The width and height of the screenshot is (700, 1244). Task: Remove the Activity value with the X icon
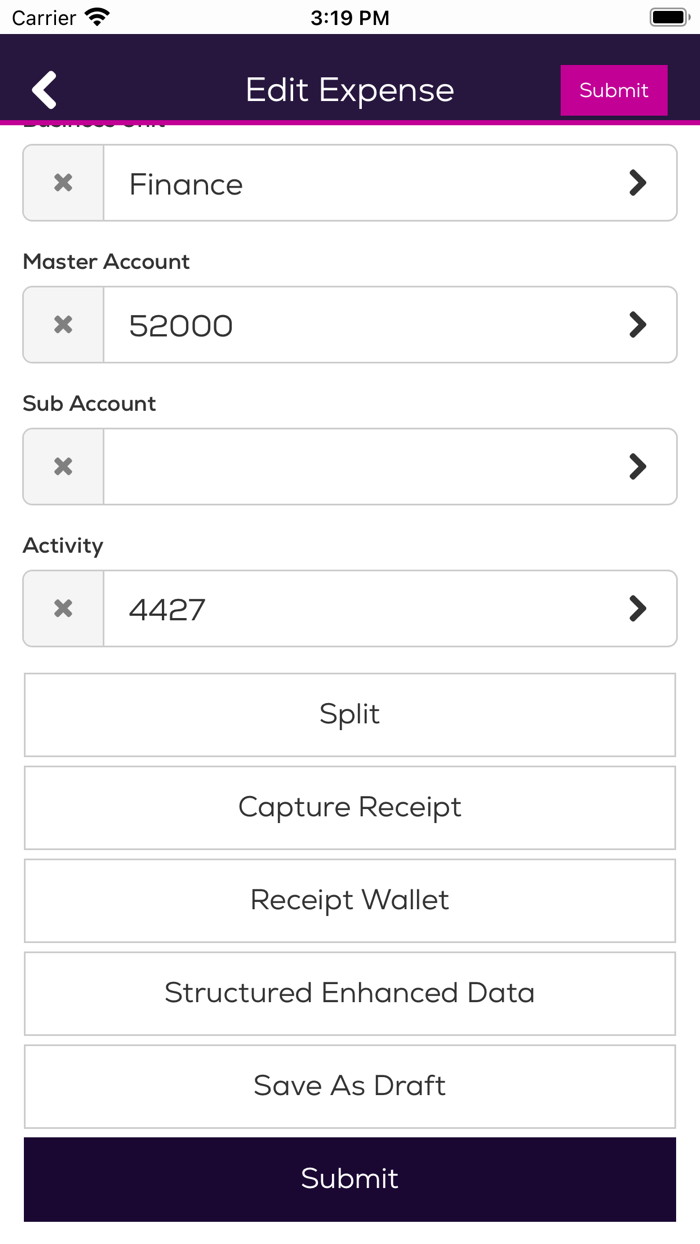pyautogui.click(x=62, y=608)
